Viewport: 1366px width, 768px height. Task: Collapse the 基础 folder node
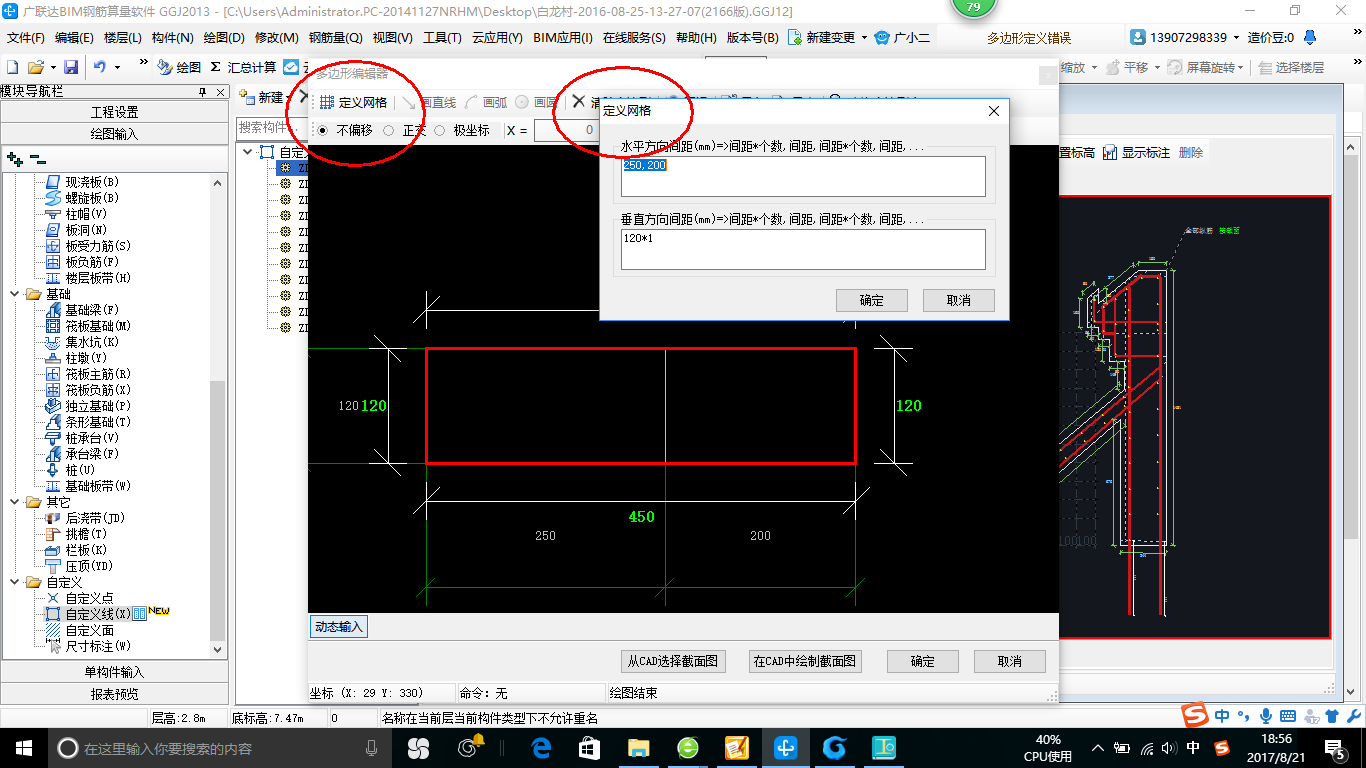(x=15, y=294)
